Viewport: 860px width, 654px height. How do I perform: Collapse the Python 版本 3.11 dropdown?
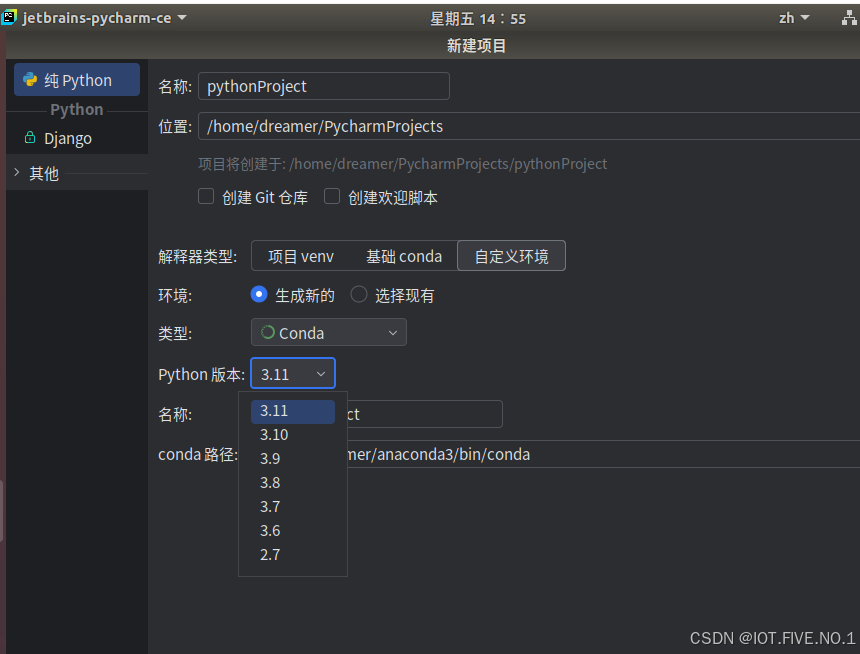click(x=293, y=374)
